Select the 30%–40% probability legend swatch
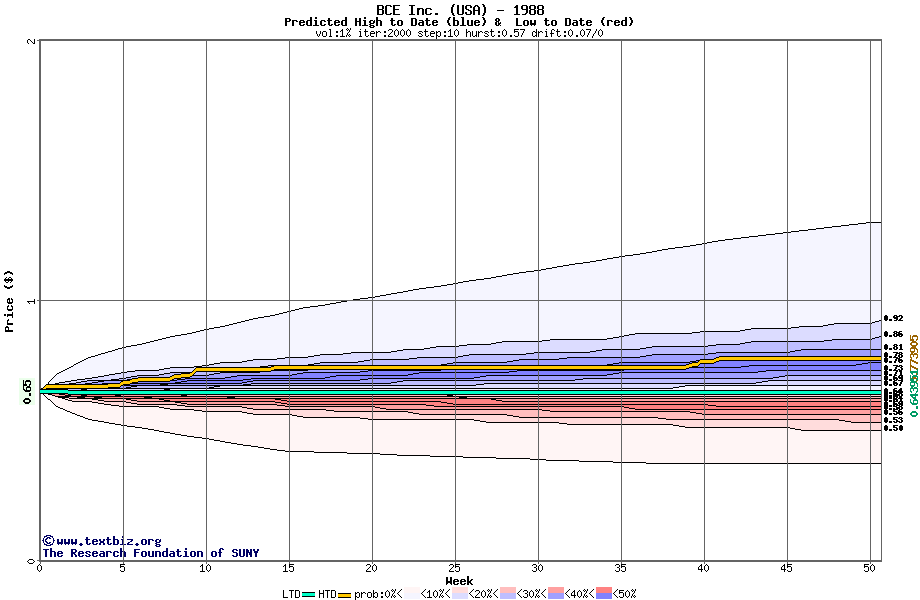Image resolution: width=920 pixels, height=600 pixels. click(556, 594)
